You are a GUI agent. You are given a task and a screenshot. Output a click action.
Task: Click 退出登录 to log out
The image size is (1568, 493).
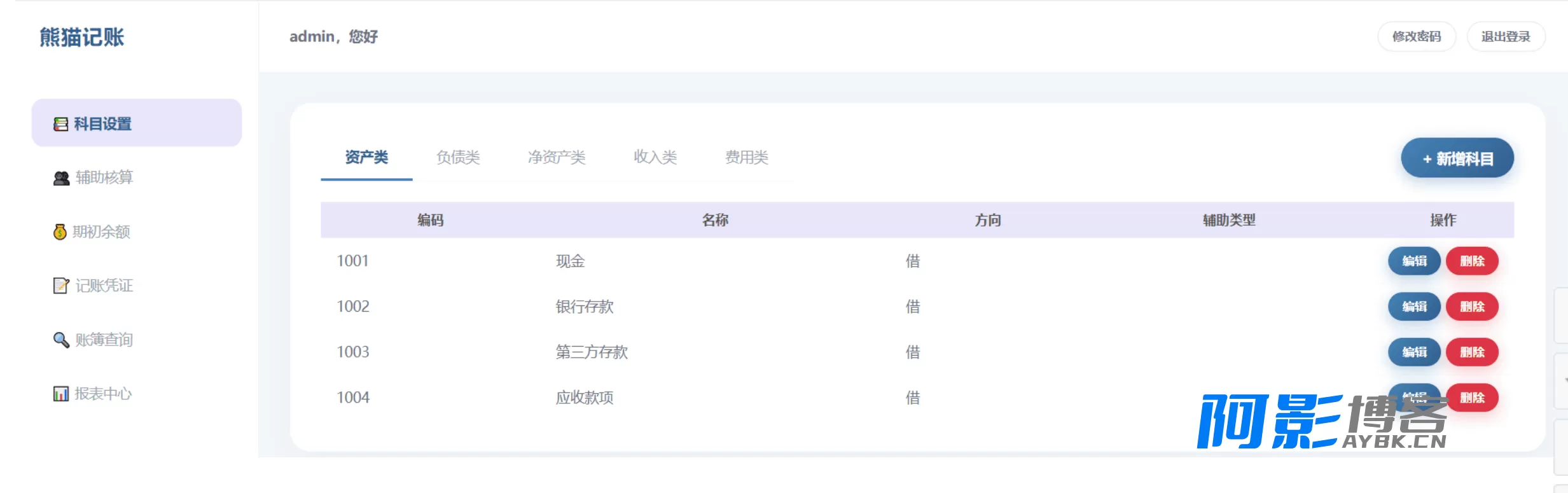[x=1506, y=37]
